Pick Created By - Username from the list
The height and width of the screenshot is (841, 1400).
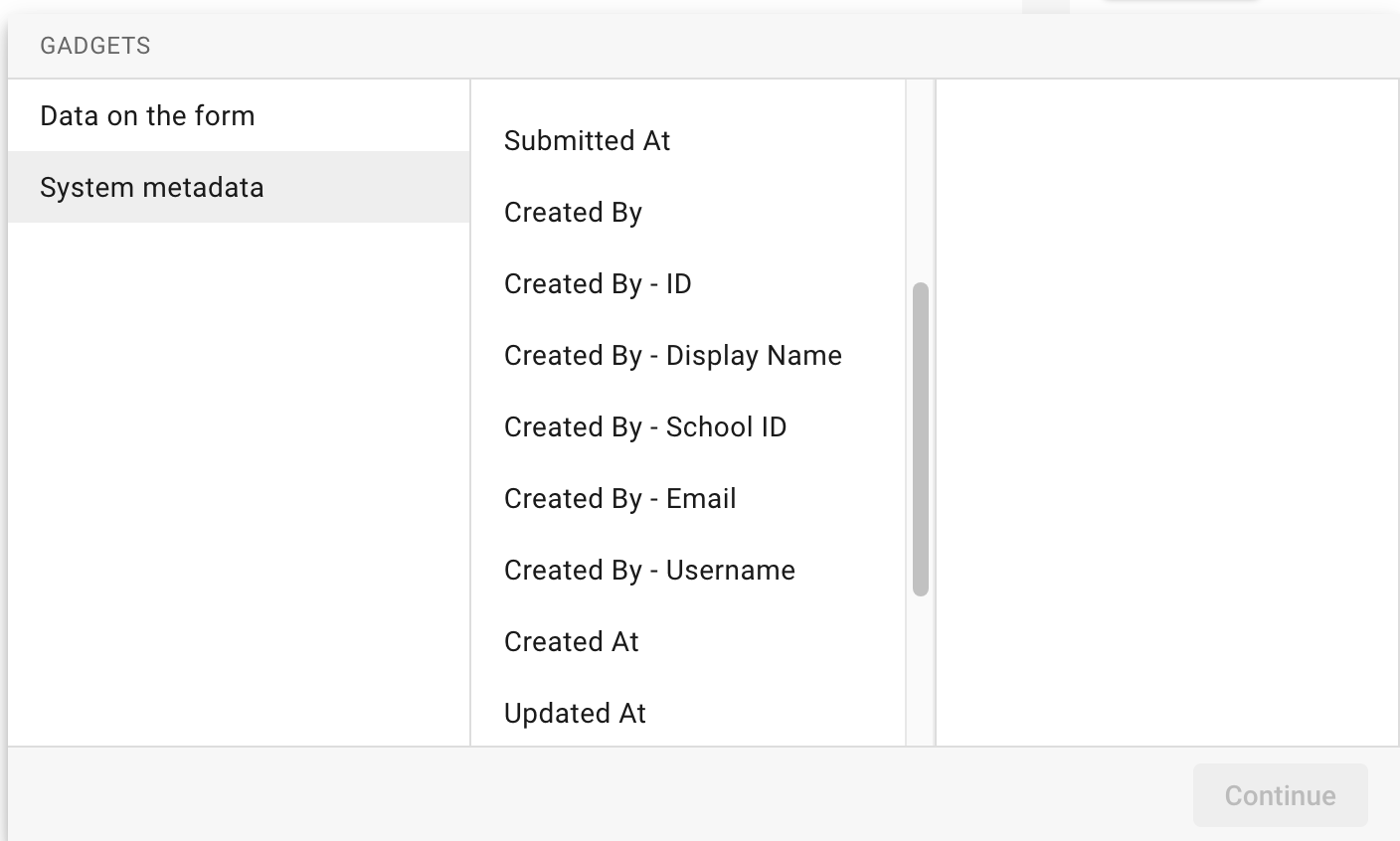tap(648, 570)
